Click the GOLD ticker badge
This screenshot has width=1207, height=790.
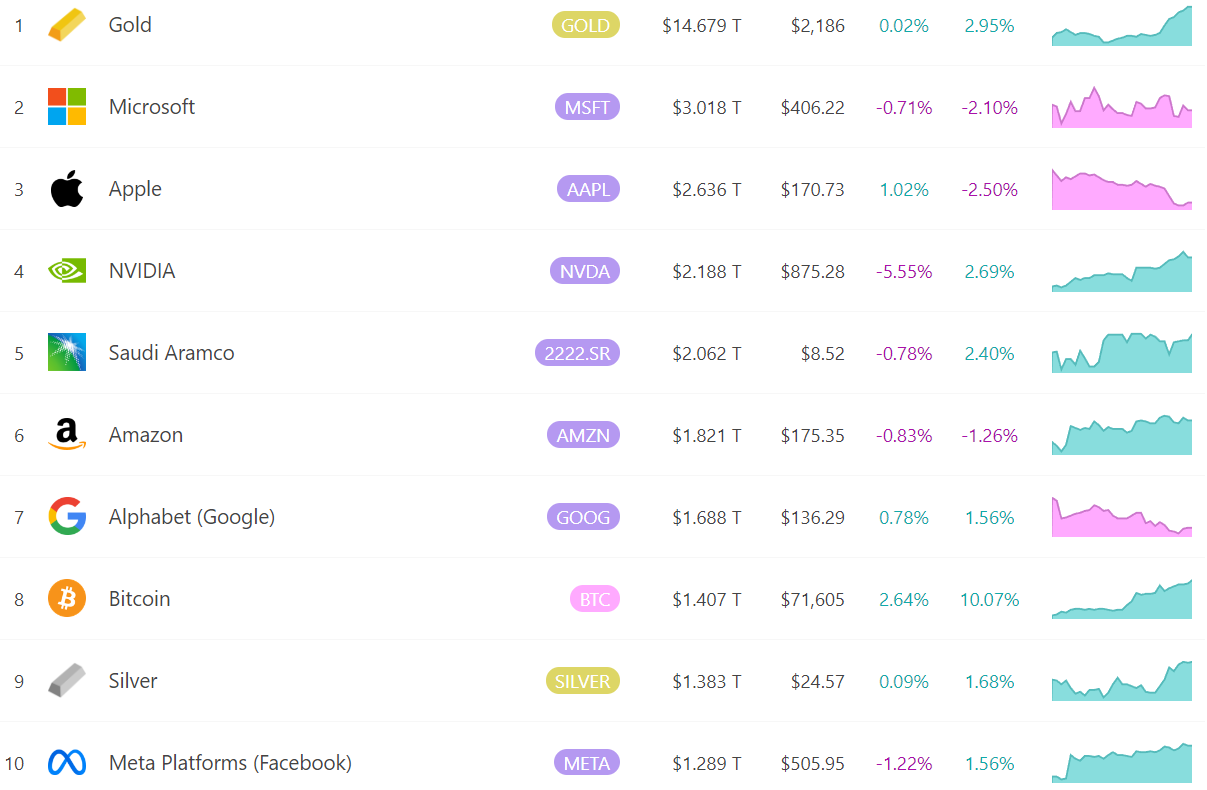pos(586,25)
